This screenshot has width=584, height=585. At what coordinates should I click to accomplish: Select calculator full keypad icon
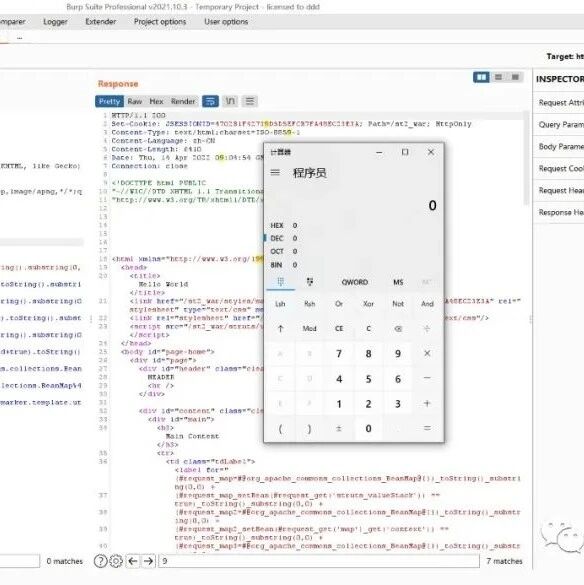281,282
